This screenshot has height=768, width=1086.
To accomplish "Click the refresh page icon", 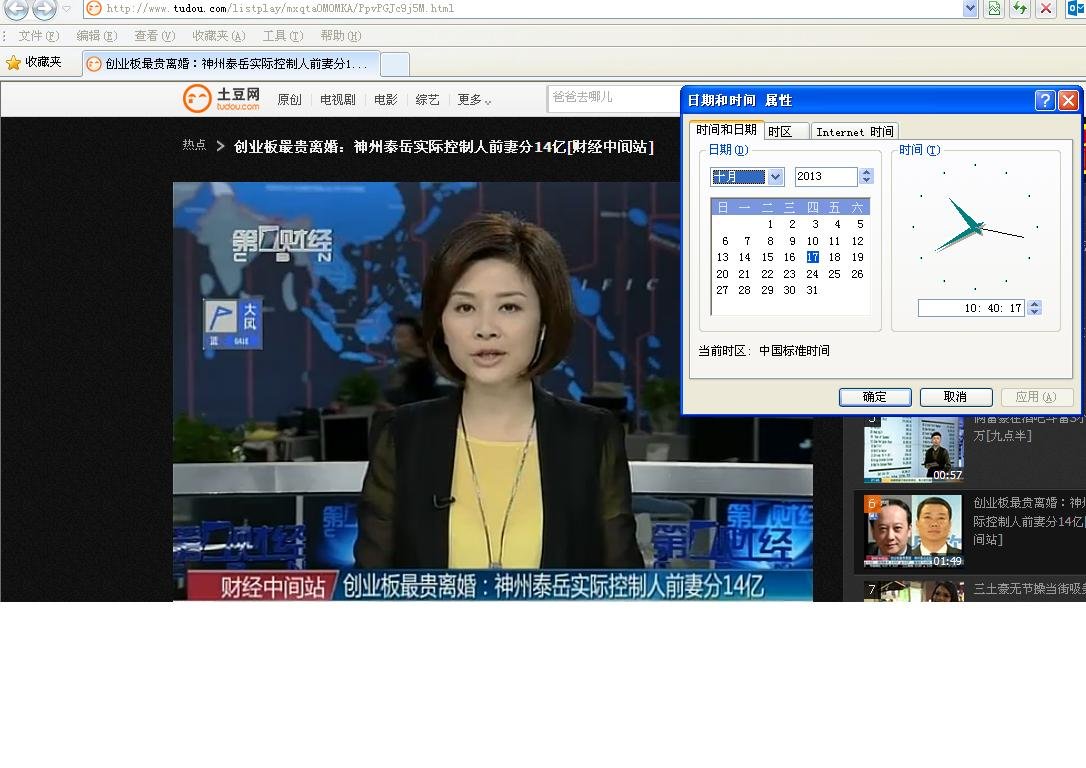I will pos(1019,10).
